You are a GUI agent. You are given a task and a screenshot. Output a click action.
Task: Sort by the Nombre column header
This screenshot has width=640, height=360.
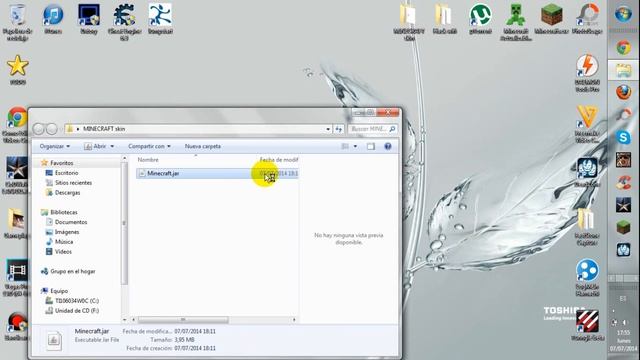[148, 160]
